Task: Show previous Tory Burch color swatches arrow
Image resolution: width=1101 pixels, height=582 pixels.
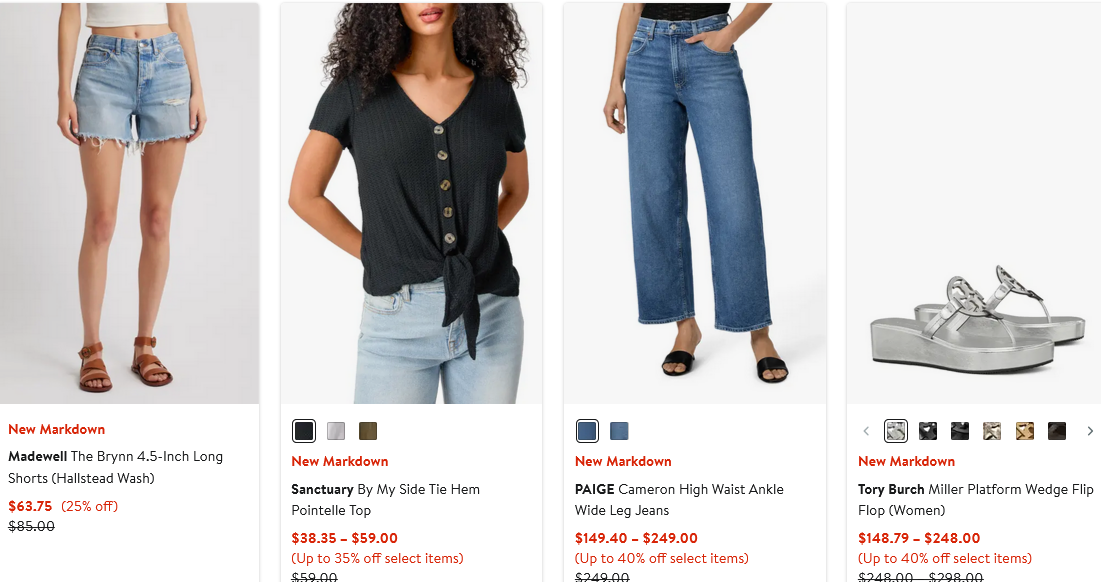Action: coord(866,431)
